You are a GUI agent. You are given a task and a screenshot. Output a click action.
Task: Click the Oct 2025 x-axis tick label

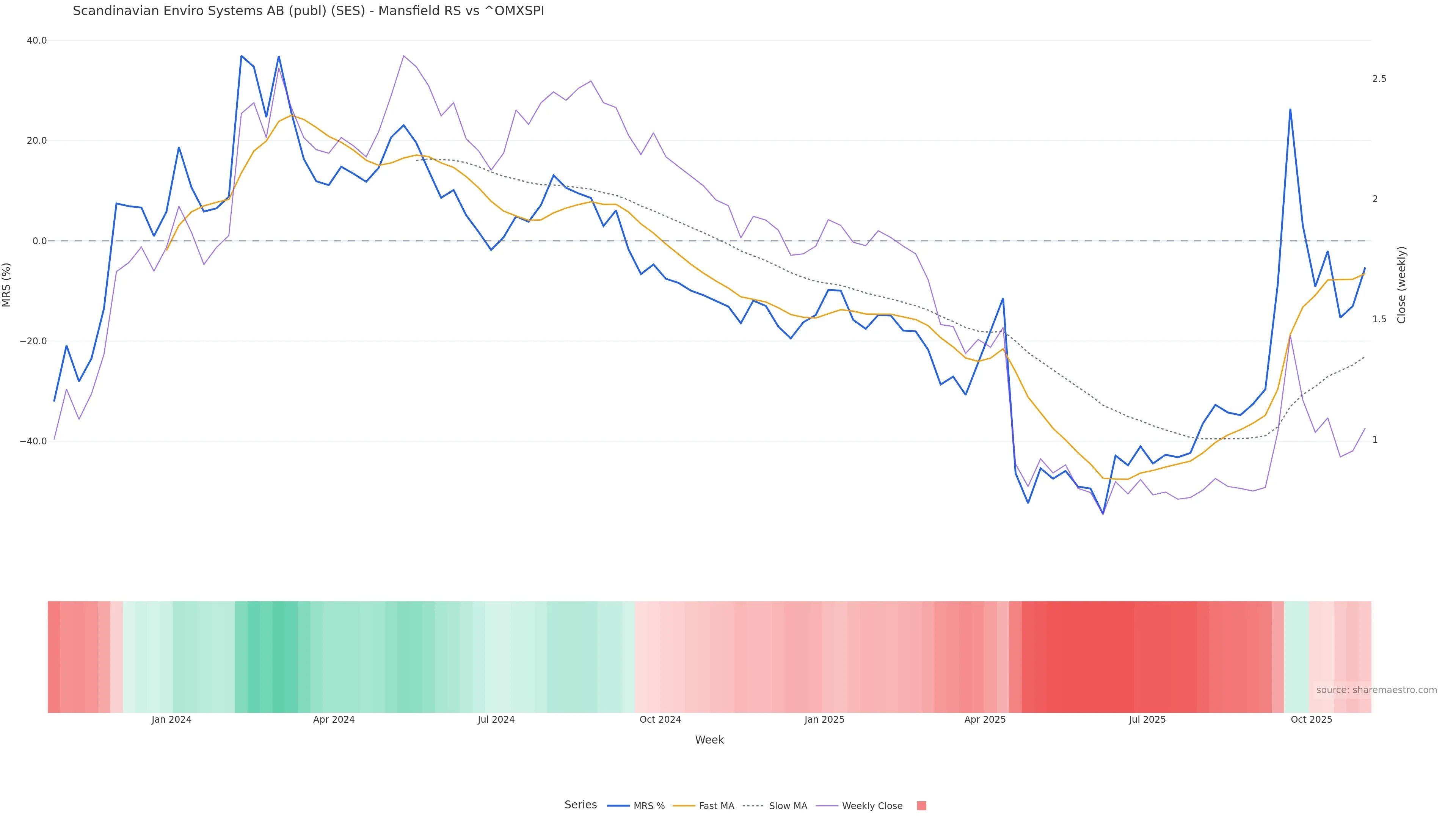click(x=1311, y=720)
